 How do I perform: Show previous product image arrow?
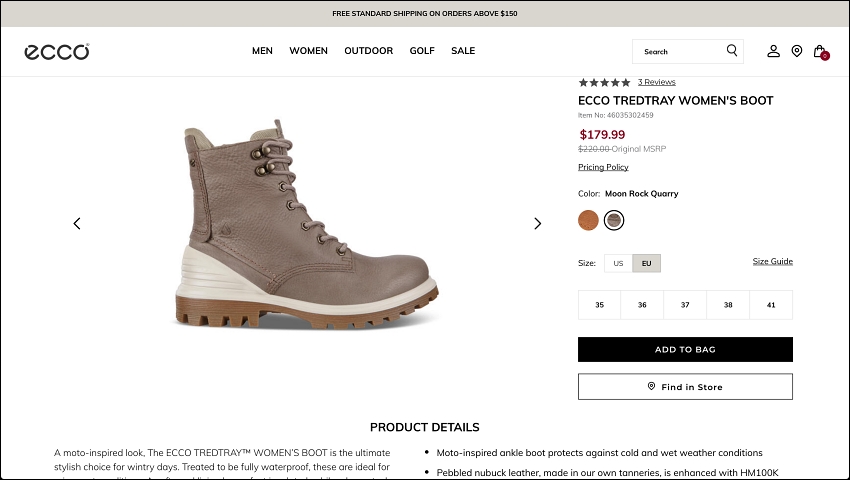(x=77, y=223)
